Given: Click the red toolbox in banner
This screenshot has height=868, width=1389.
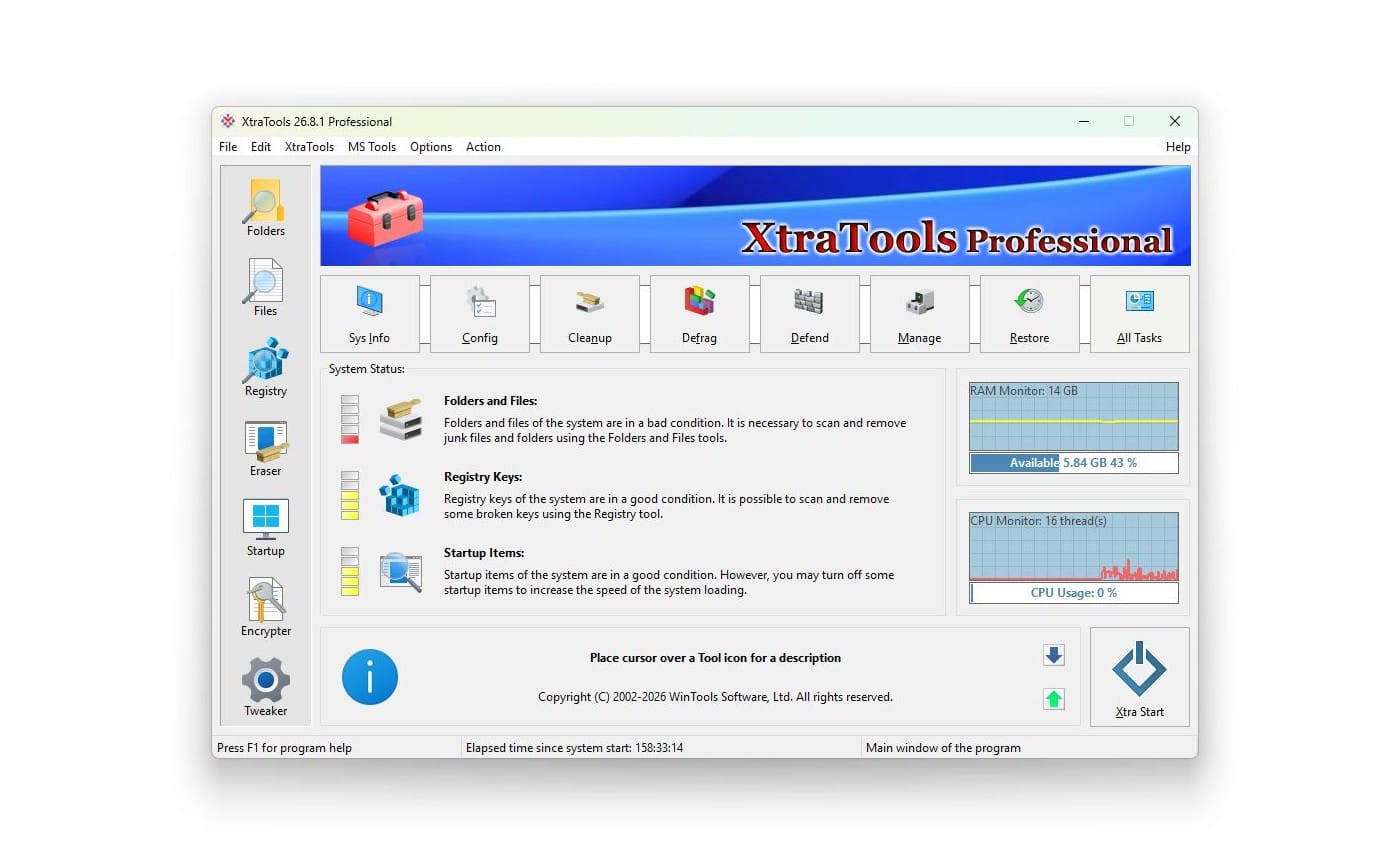Looking at the screenshot, I should tap(385, 217).
